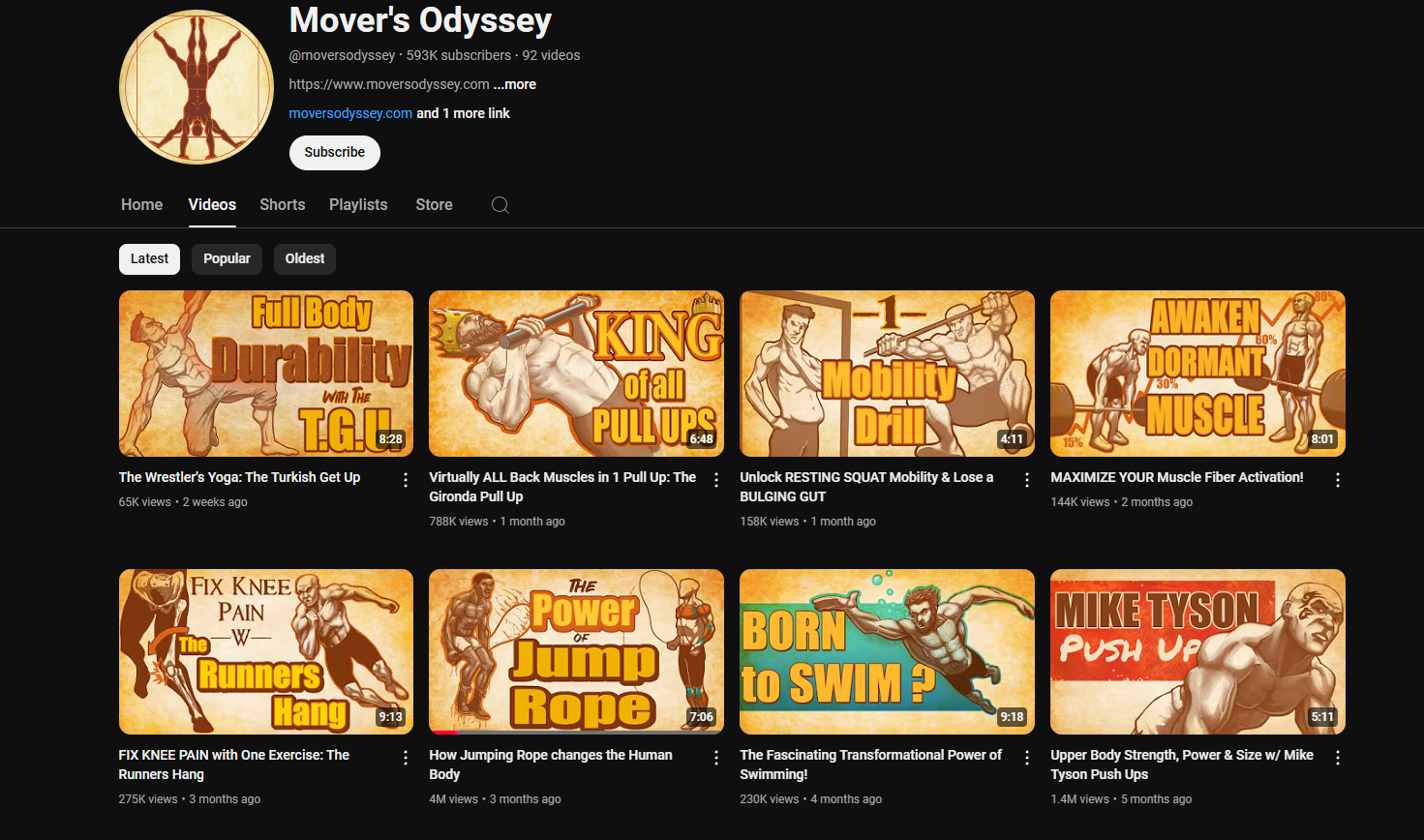Click '788K views • 1 month ago' text
The height and width of the screenshot is (840, 1424).
coord(498,522)
